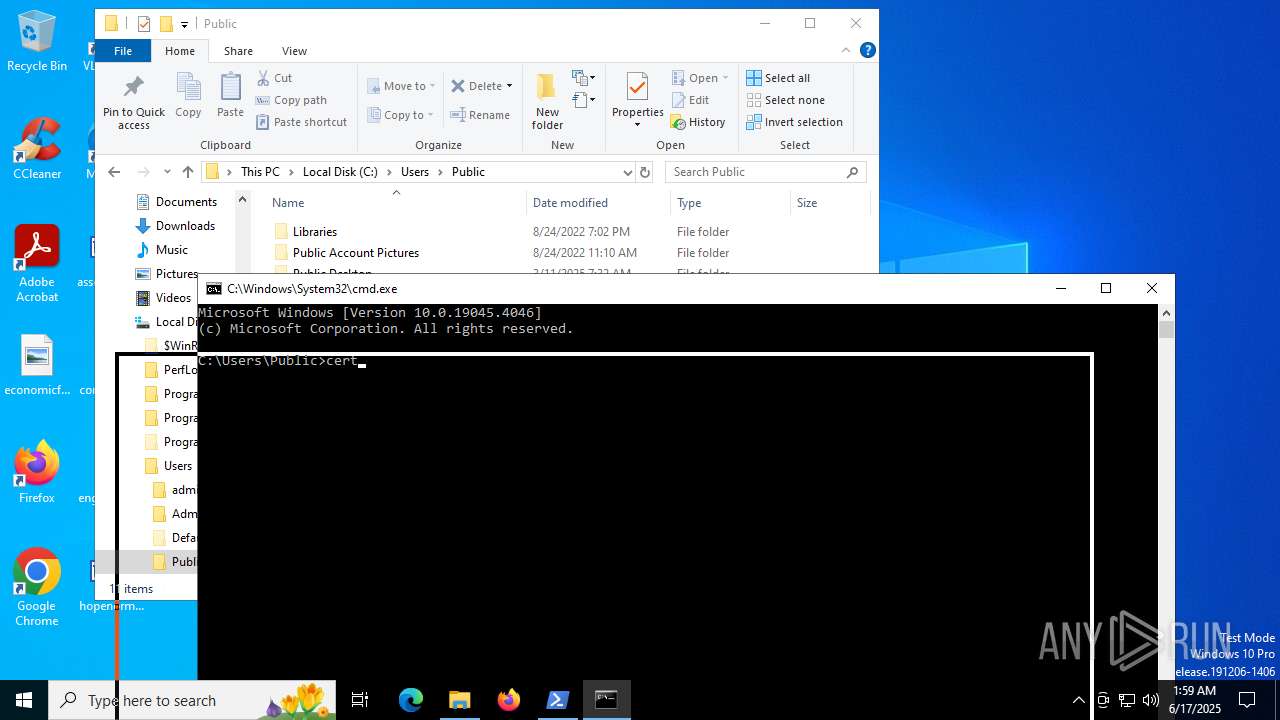
Task: Select Libraries folder in file list
Action: [315, 232]
